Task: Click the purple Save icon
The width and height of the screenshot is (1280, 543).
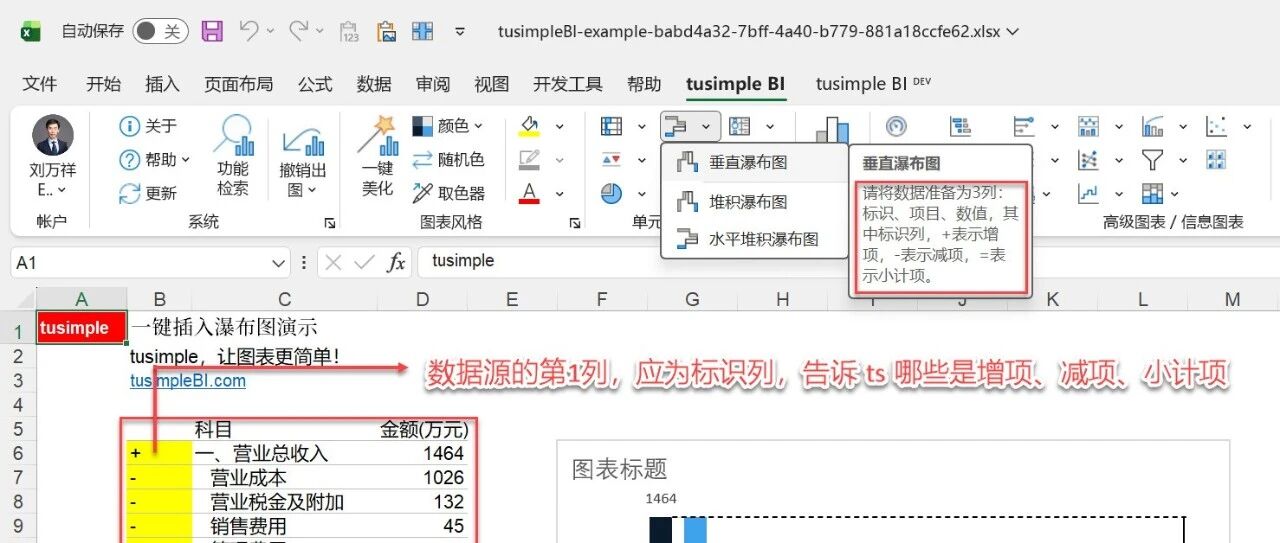Action: tap(212, 32)
